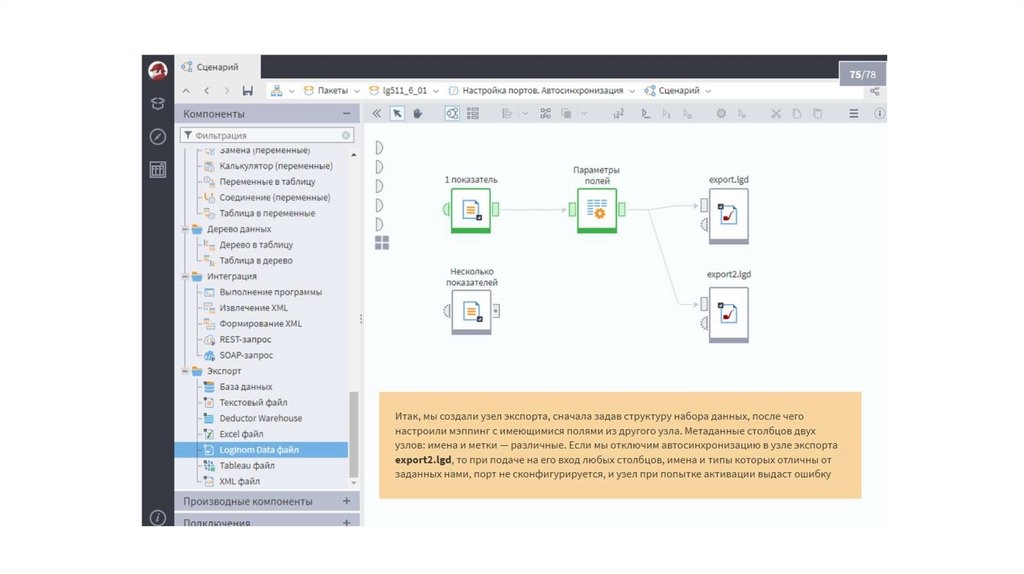Screen dimensions: 1024x574
Task: Click the save (floppy disk) icon
Action: (x=247, y=90)
